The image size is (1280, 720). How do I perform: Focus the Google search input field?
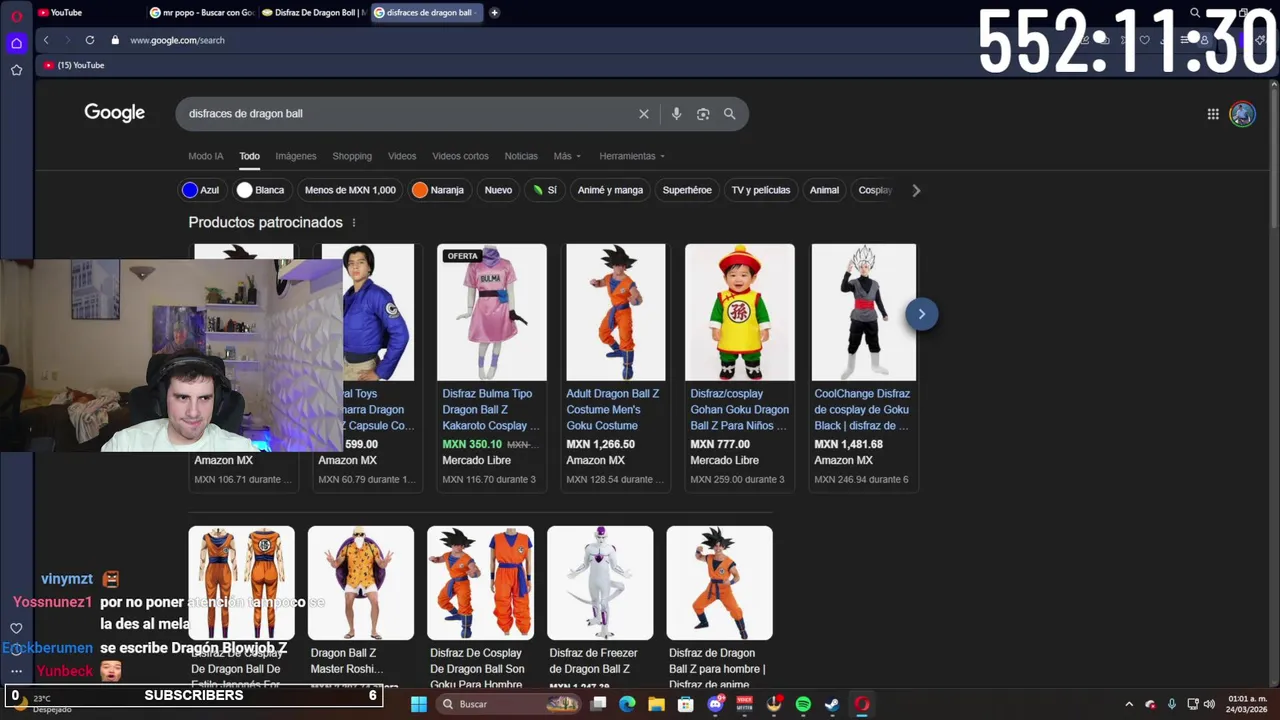[x=410, y=114]
